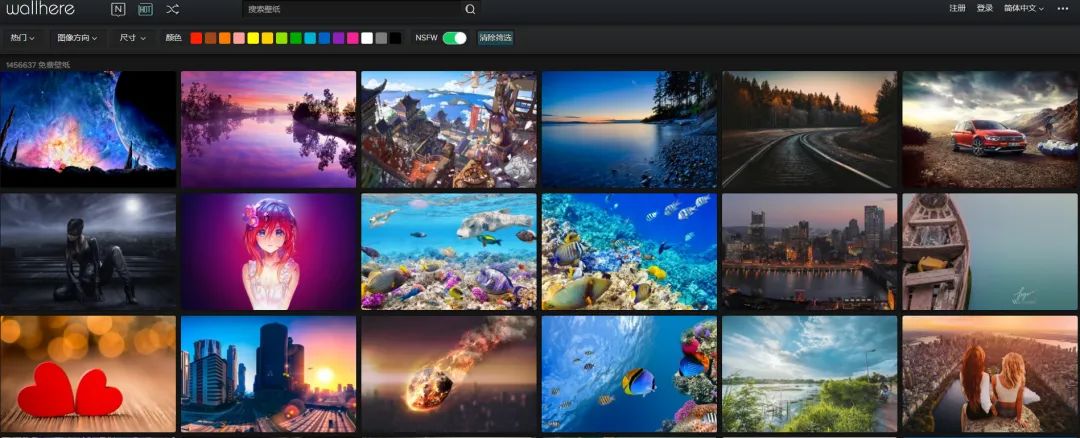Screen dimensions: 1080x438
Task: Open the blue dusk pebble shoreline wallpaper
Action: pos(630,129)
